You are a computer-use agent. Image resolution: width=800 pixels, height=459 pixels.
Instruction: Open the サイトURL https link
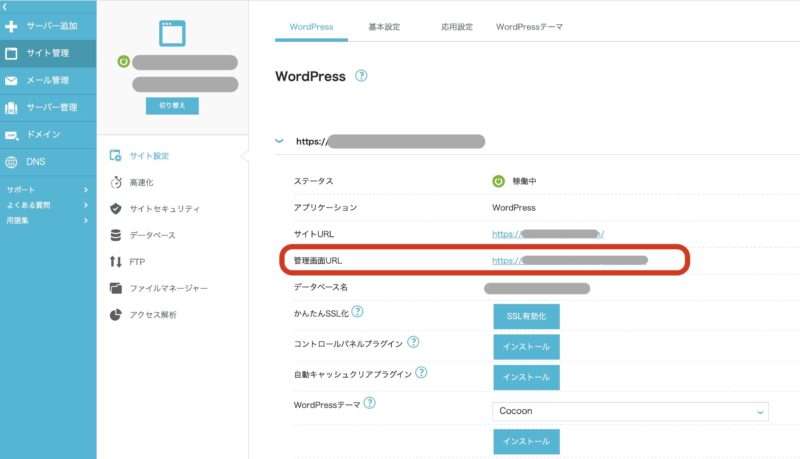click(x=548, y=234)
